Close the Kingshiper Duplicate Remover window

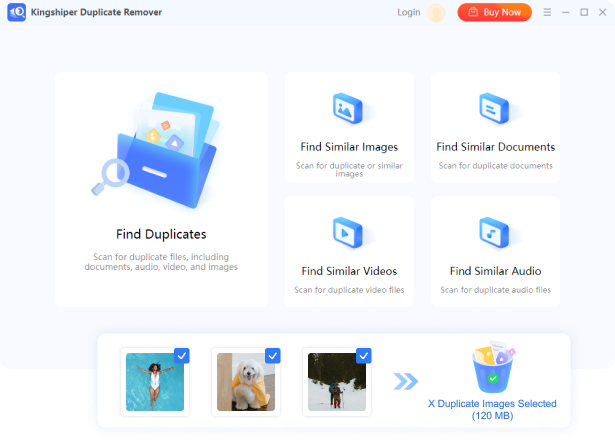602,13
